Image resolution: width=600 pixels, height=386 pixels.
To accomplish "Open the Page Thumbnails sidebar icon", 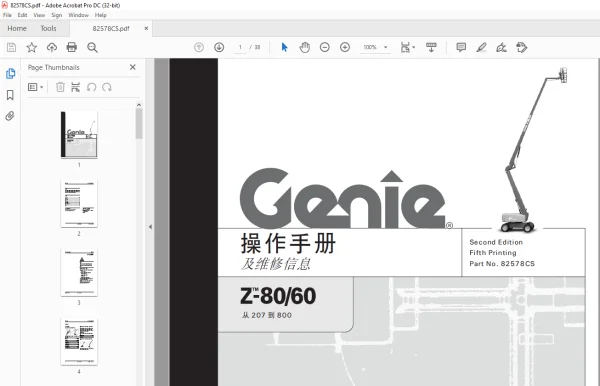I will point(10,73).
